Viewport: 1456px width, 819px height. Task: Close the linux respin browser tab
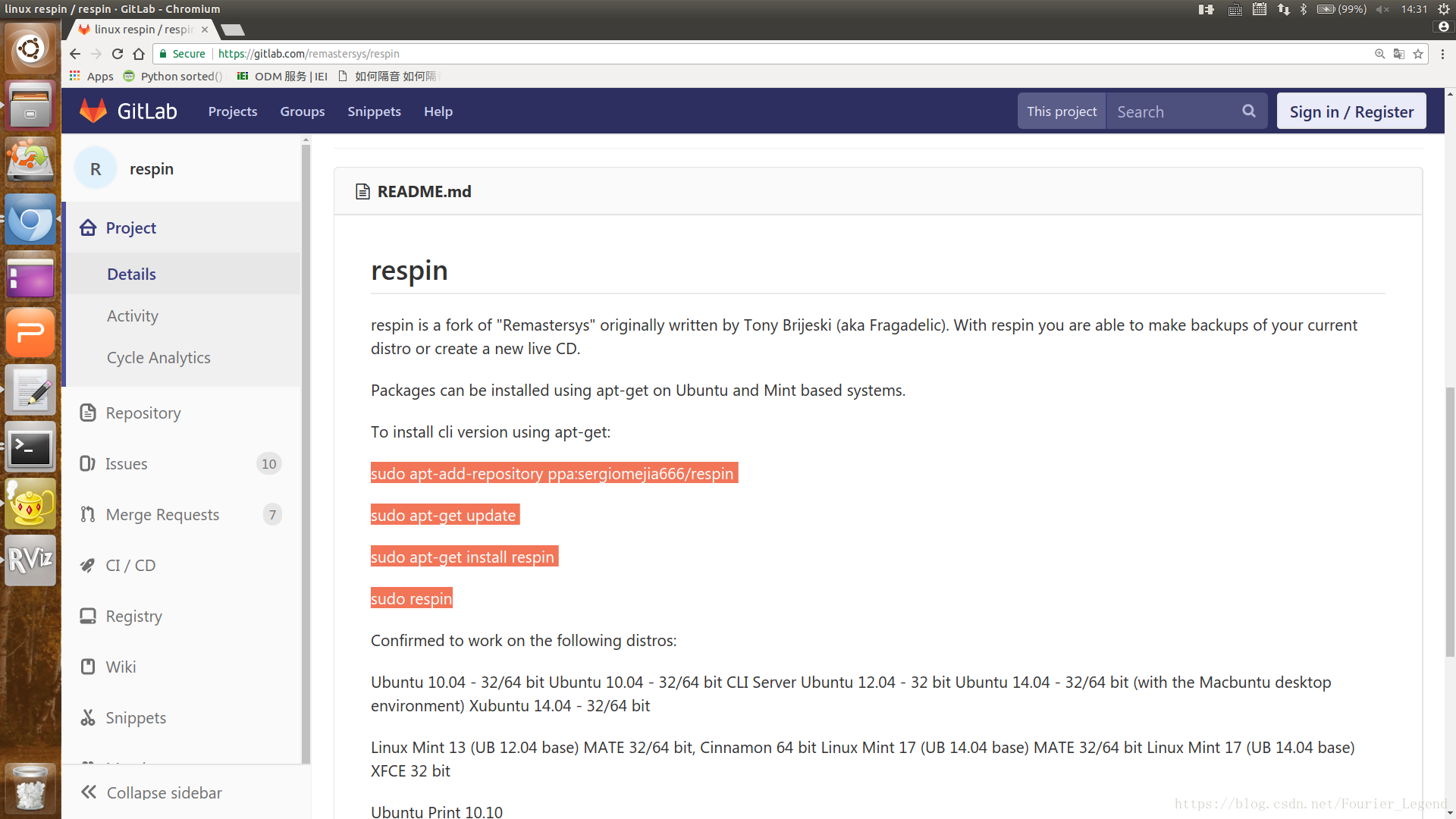pos(205,30)
